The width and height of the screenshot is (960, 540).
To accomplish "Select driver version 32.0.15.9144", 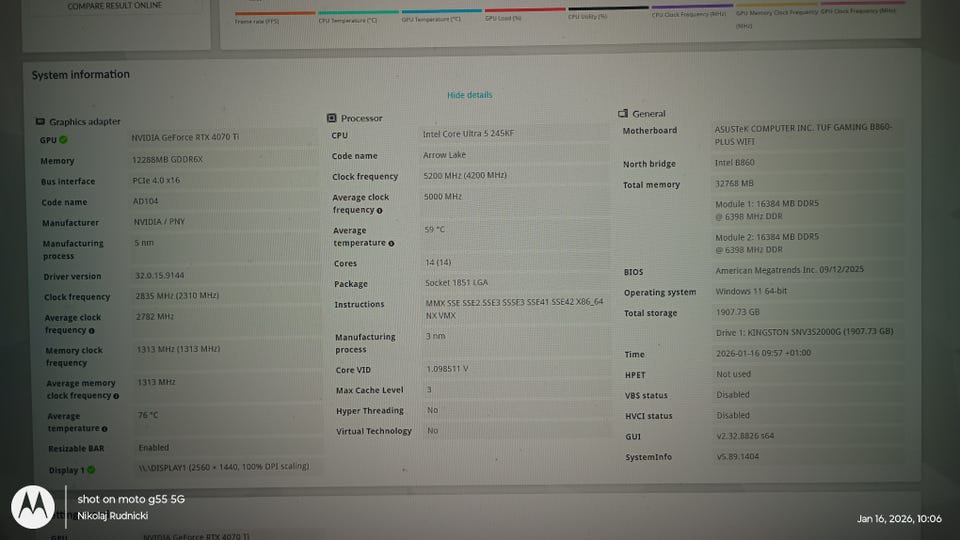I will [x=159, y=276].
